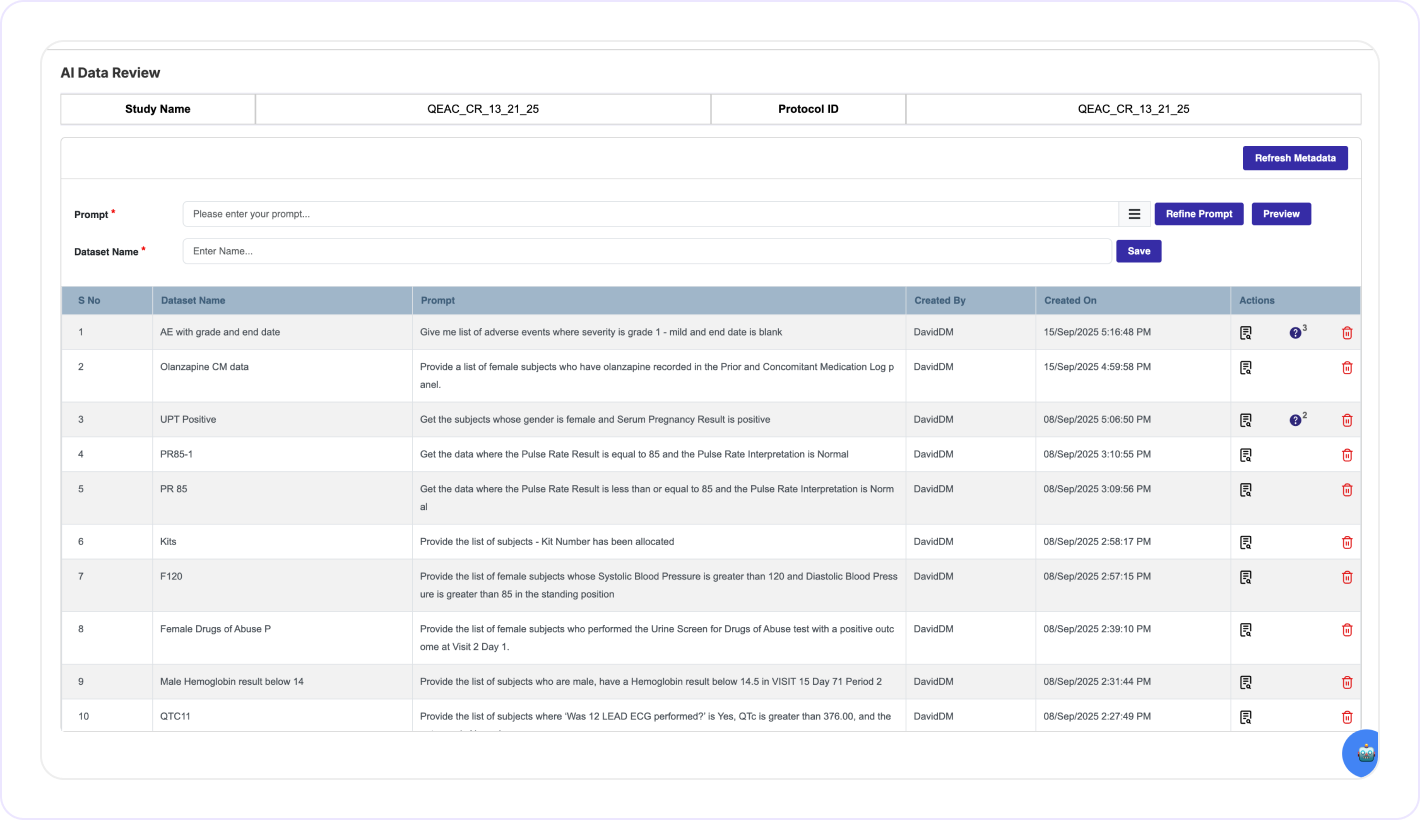Open the chatbot assistant icon
Screen dimensions: 1420x820
coord(1360,753)
